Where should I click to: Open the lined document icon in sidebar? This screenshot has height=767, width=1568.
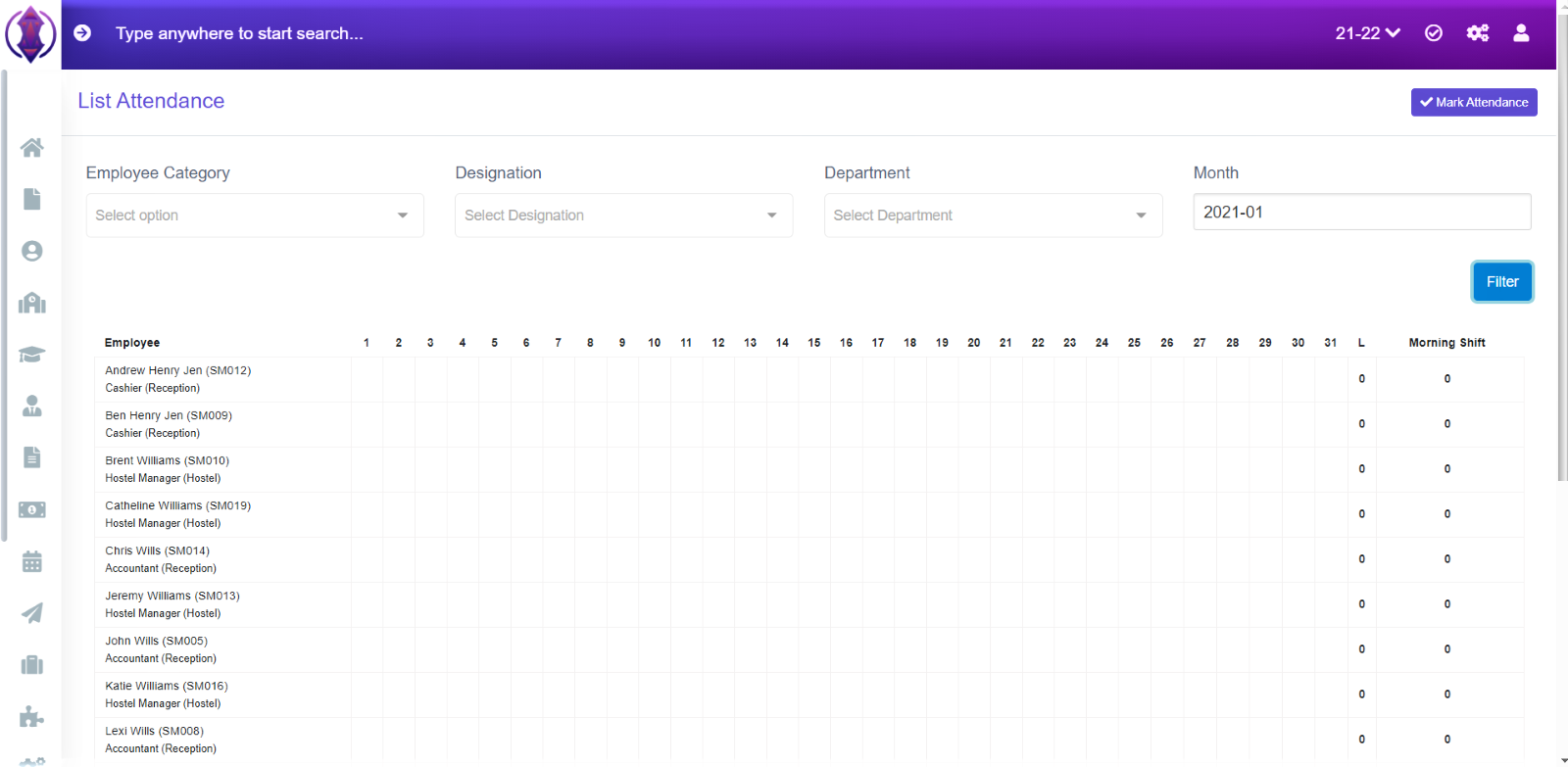(x=32, y=457)
